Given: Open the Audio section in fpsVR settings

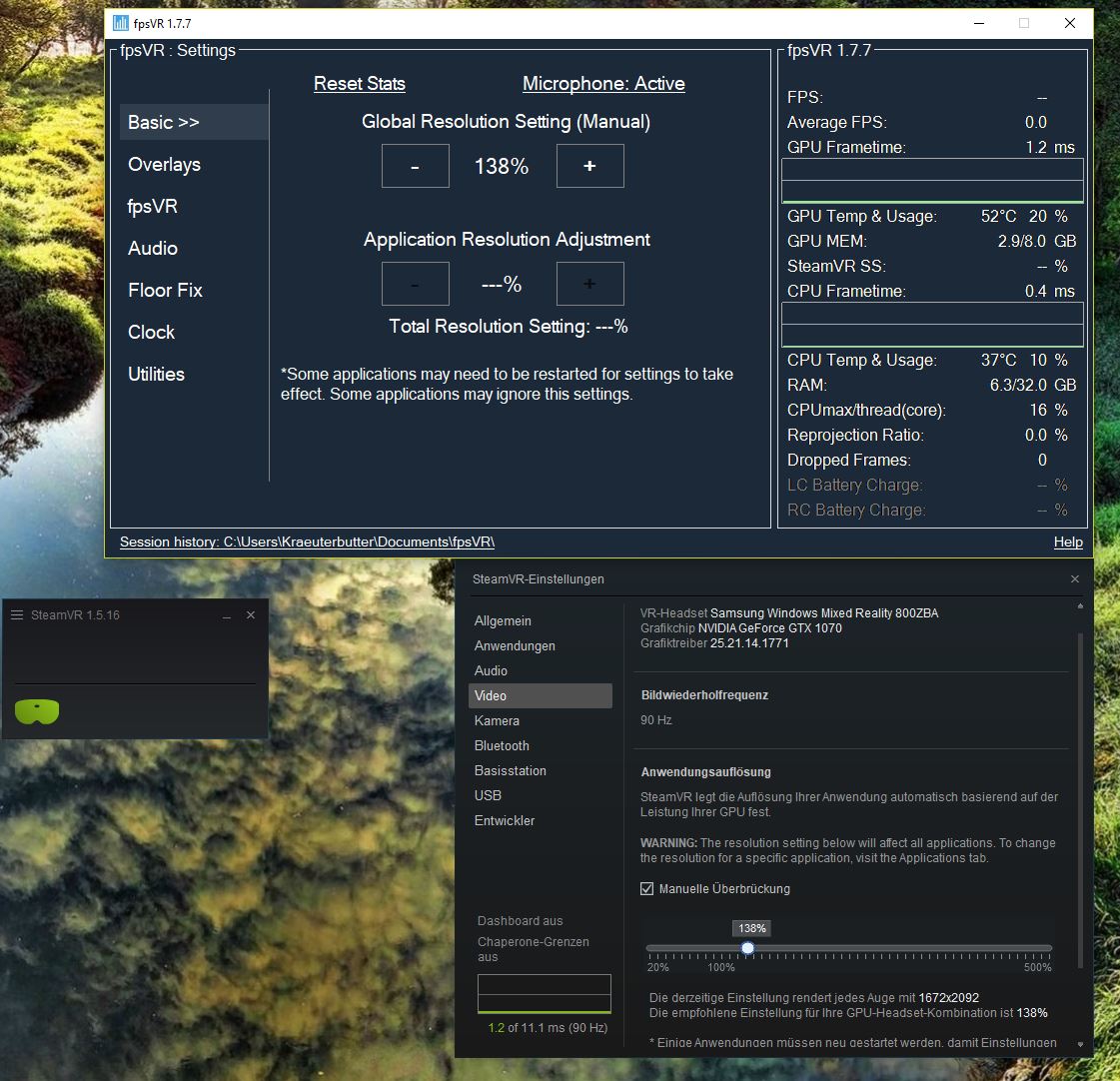Looking at the screenshot, I should (153, 248).
